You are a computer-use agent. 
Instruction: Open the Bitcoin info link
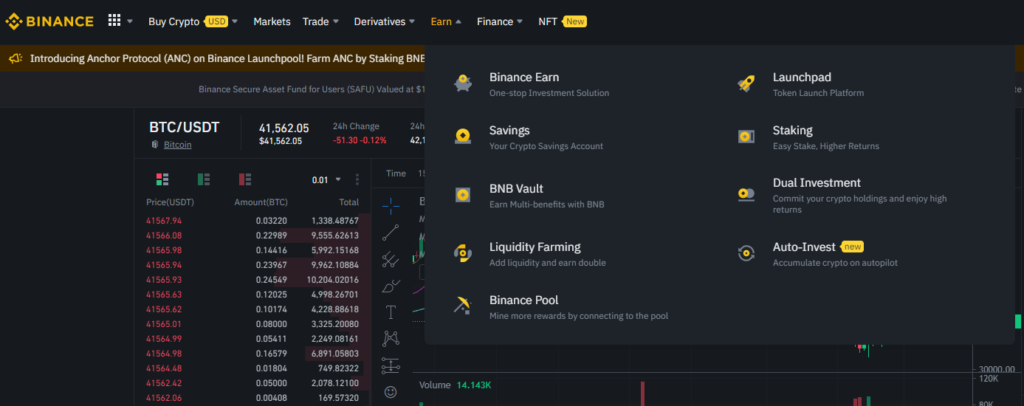178,145
